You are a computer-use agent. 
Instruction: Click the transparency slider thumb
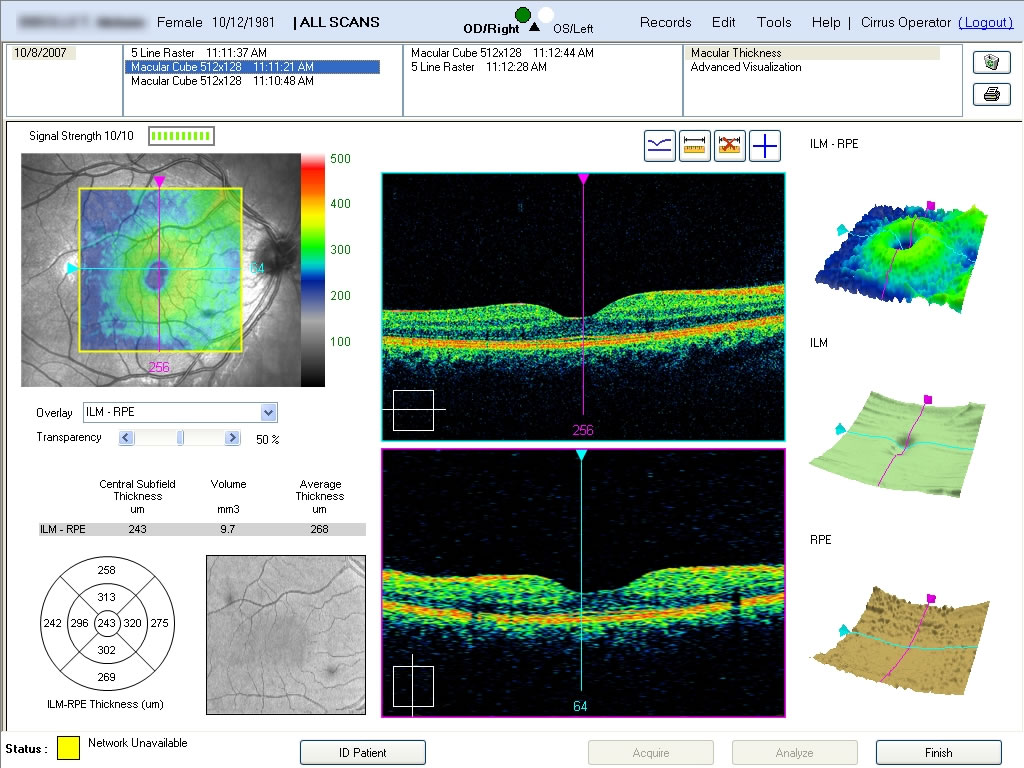tap(180, 438)
